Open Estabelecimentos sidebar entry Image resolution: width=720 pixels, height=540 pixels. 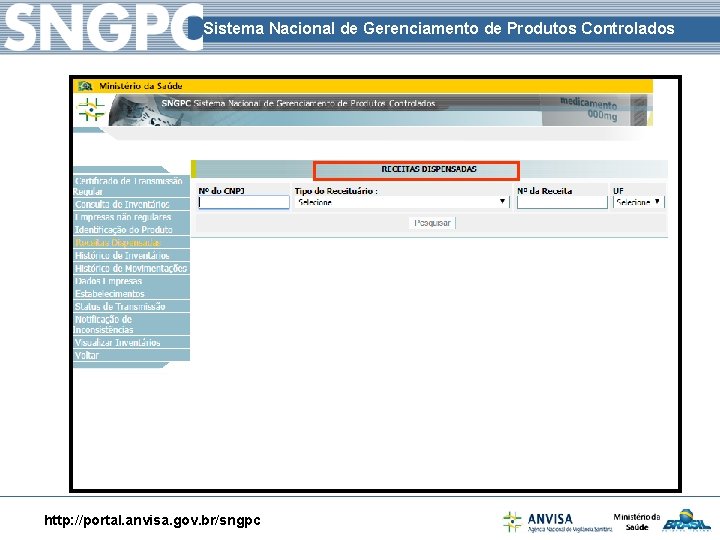(131, 293)
